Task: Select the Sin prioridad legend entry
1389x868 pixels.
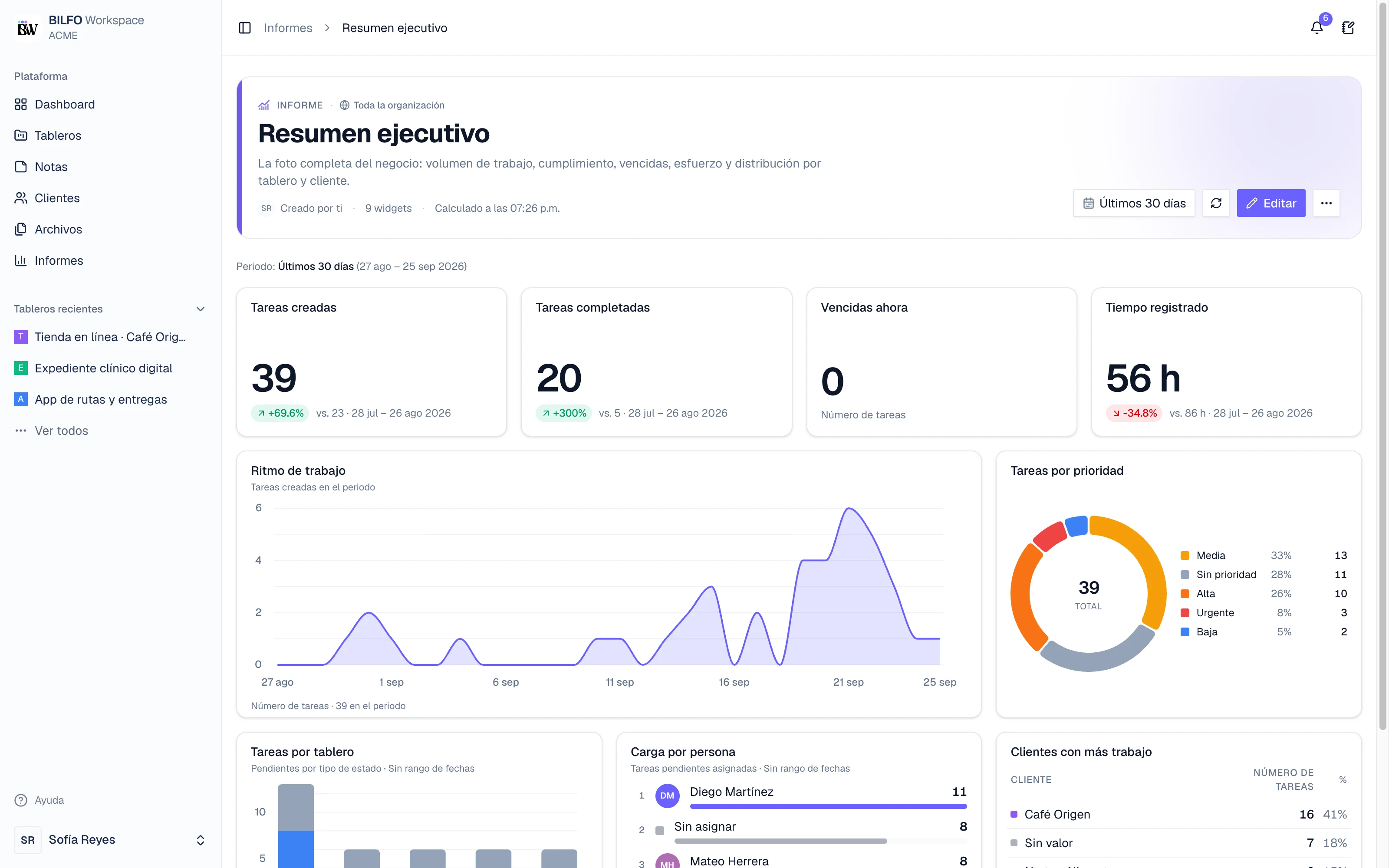Action: (x=1264, y=575)
